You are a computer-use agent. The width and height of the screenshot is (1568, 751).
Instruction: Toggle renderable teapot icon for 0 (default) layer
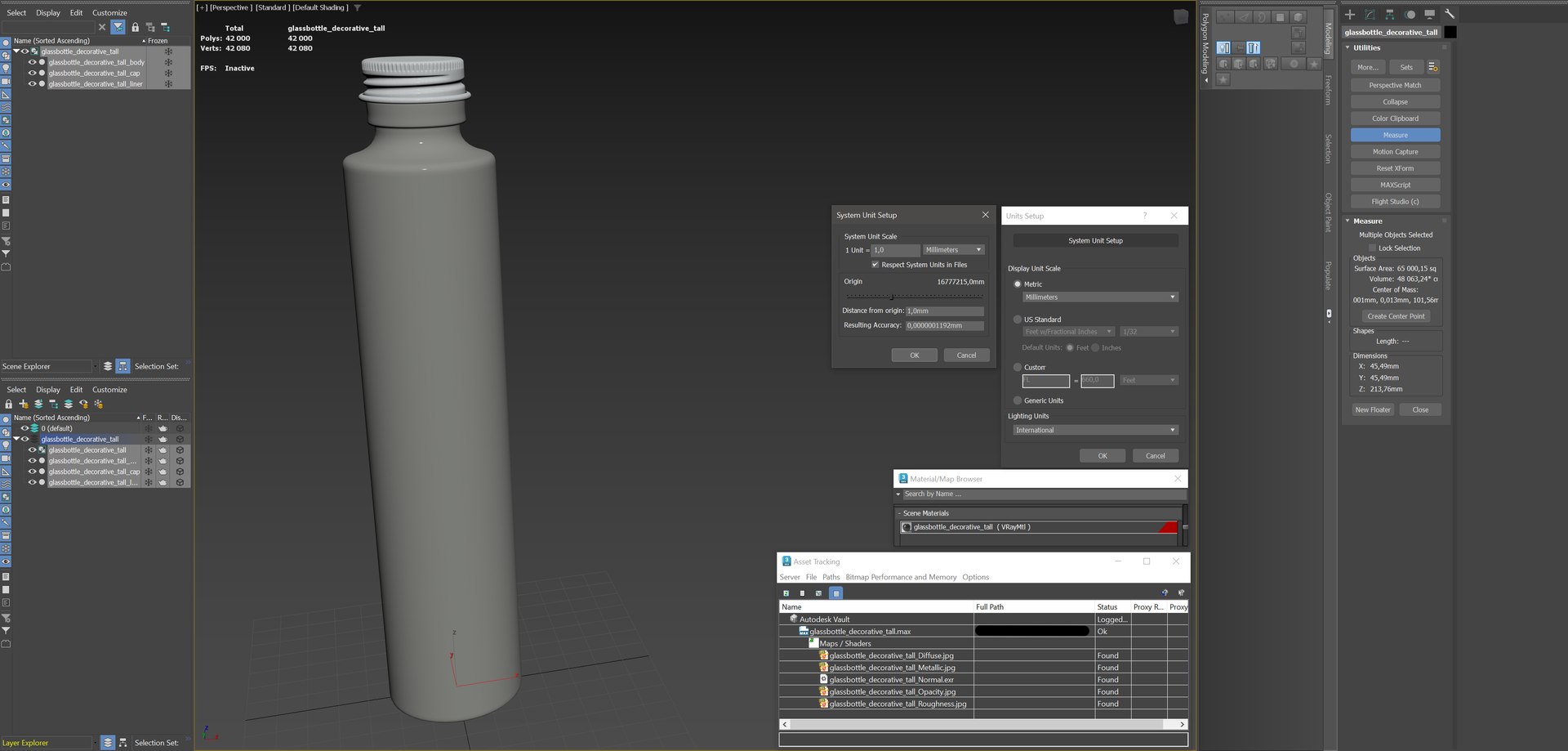pos(163,428)
